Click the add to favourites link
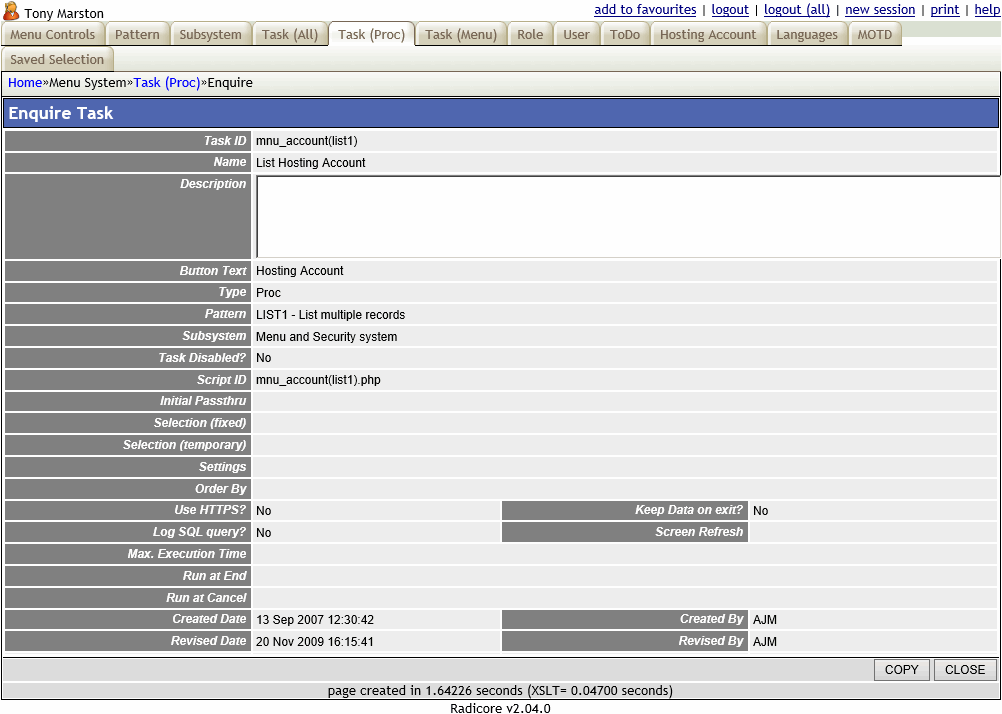The image size is (1002, 714). point(645,10)
